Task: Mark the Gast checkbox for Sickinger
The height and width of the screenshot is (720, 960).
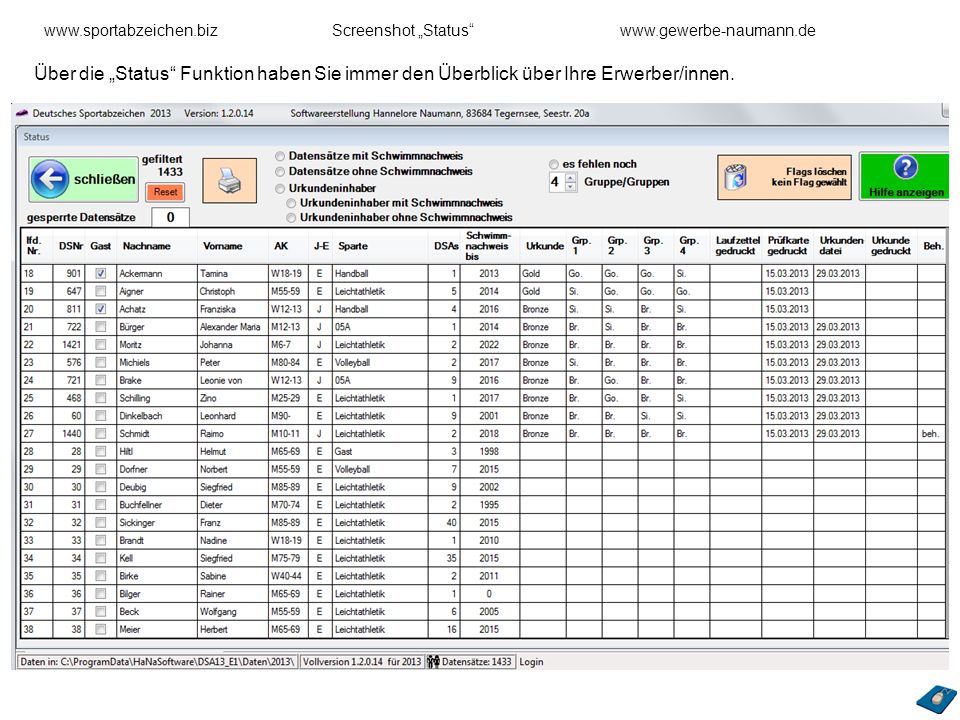Action: coord(100,522)
